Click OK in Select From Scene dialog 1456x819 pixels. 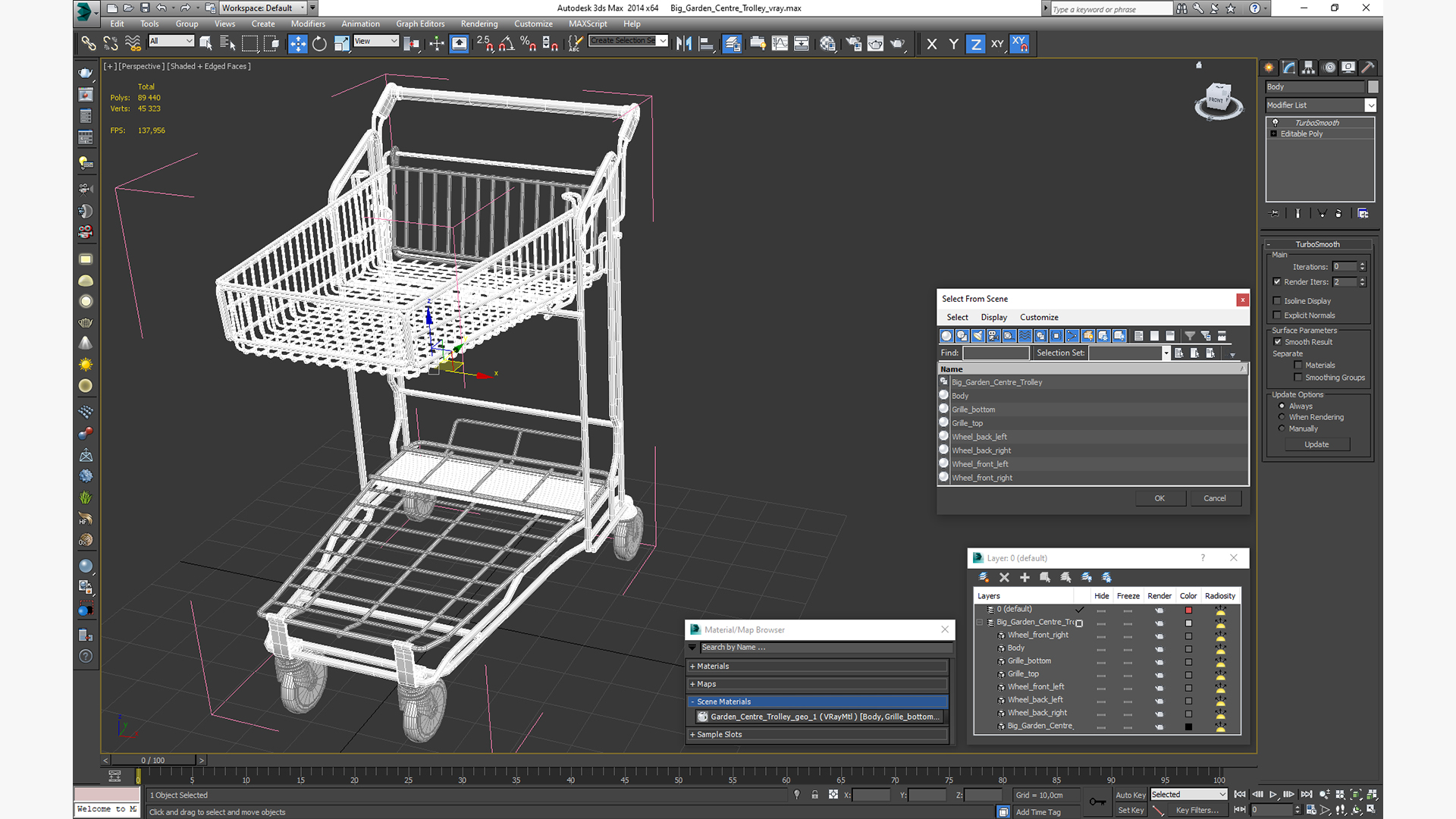point(1159,499)
